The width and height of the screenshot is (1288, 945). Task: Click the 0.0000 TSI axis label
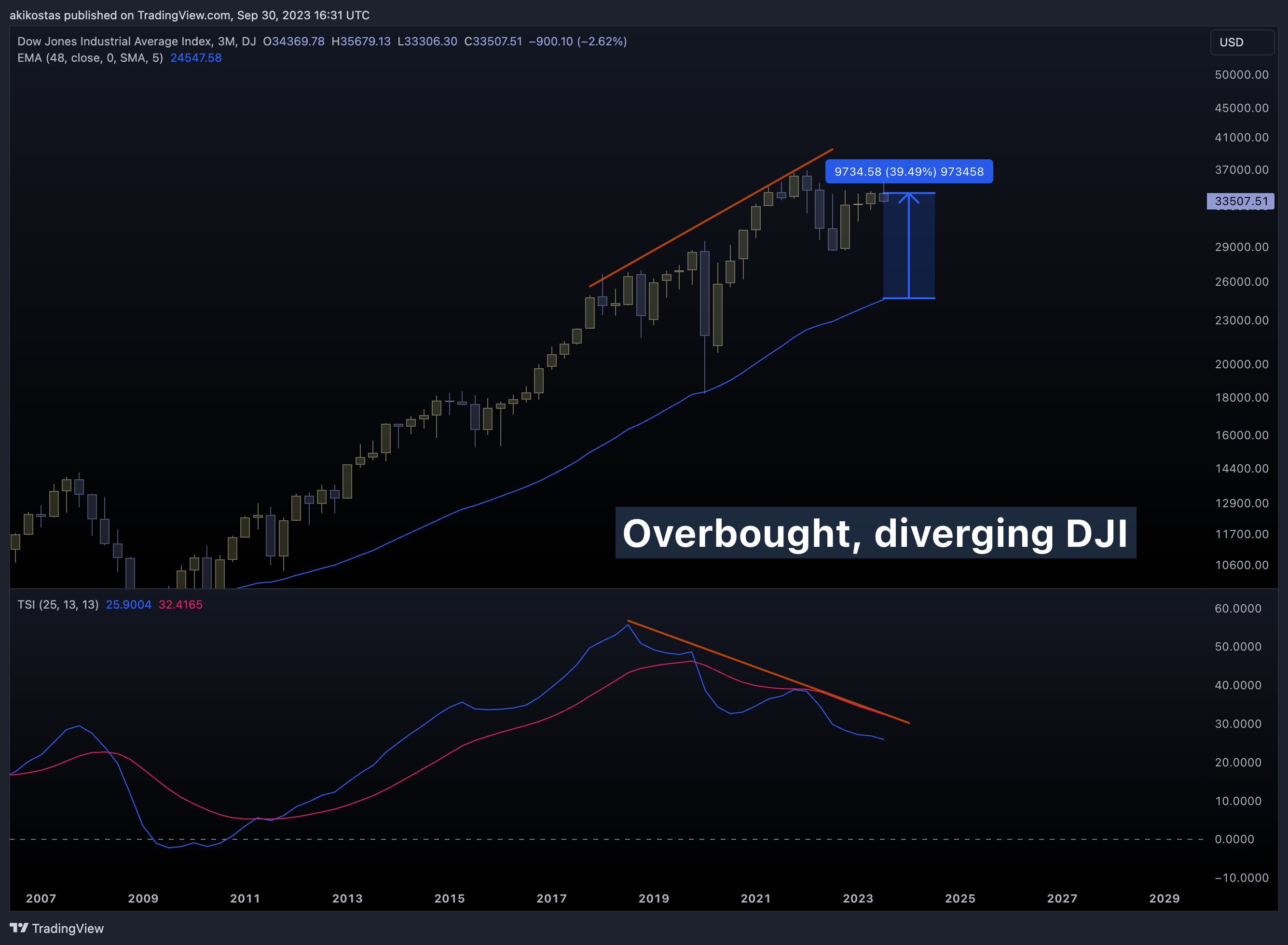pyautogui.click(x=1234, y=839)
